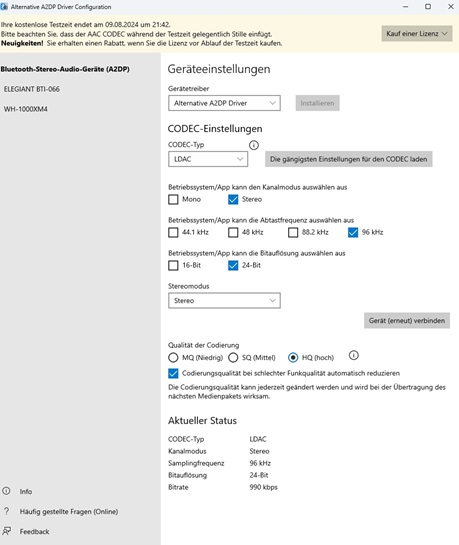Click the Bitauflösung 24-Bit status value
The width and height of the screenshot is (459, 545).
pyautogui.click(x=259, y=475)
